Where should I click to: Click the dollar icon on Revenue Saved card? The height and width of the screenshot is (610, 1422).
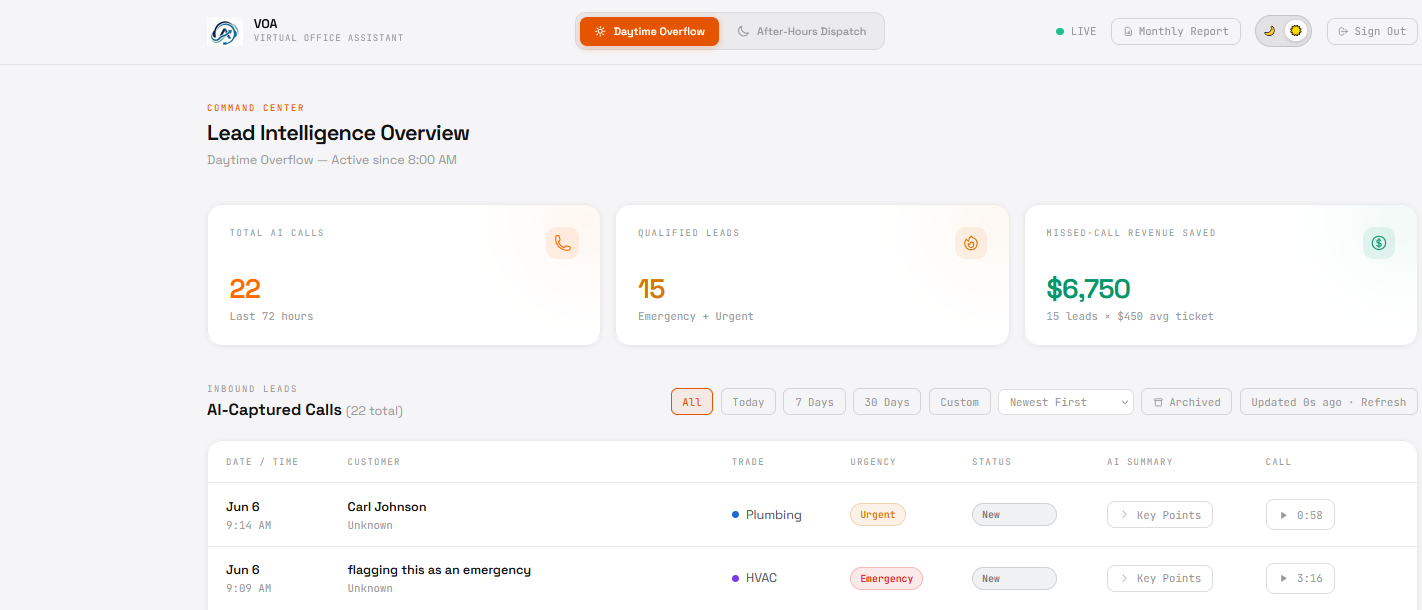pos(1379,243)
